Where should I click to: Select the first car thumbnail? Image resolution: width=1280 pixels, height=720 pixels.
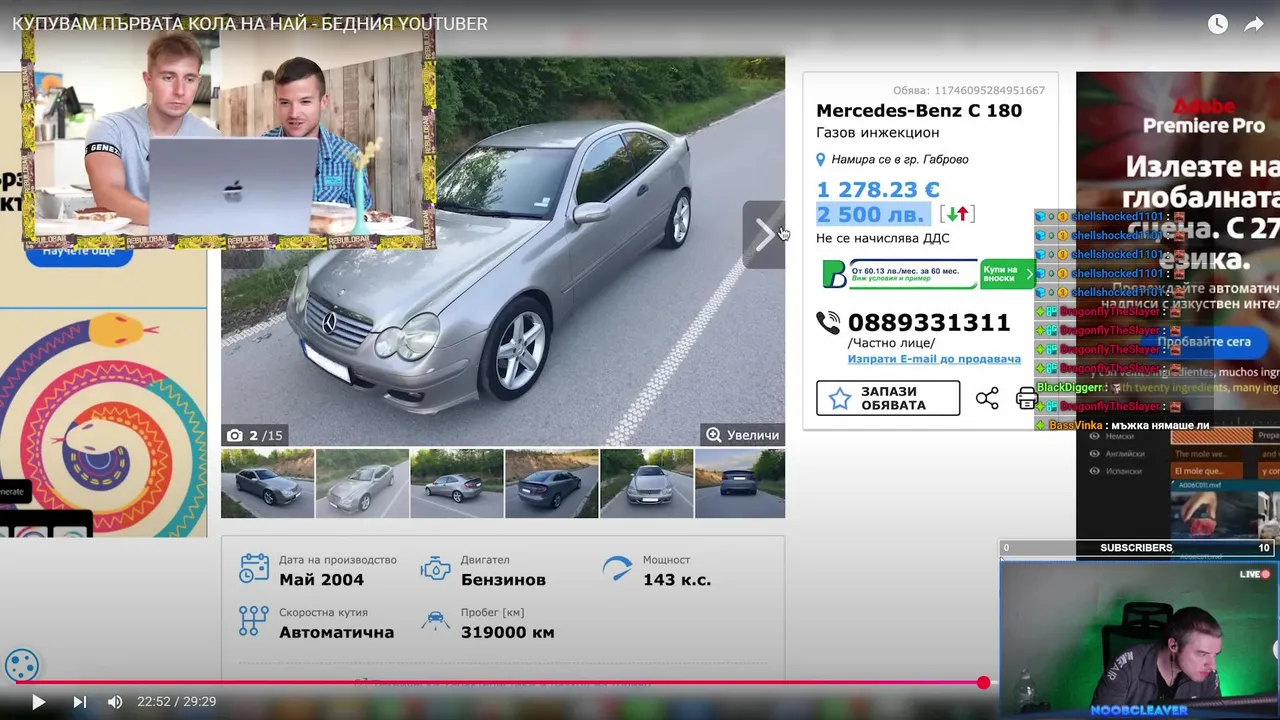pos(267,483)
